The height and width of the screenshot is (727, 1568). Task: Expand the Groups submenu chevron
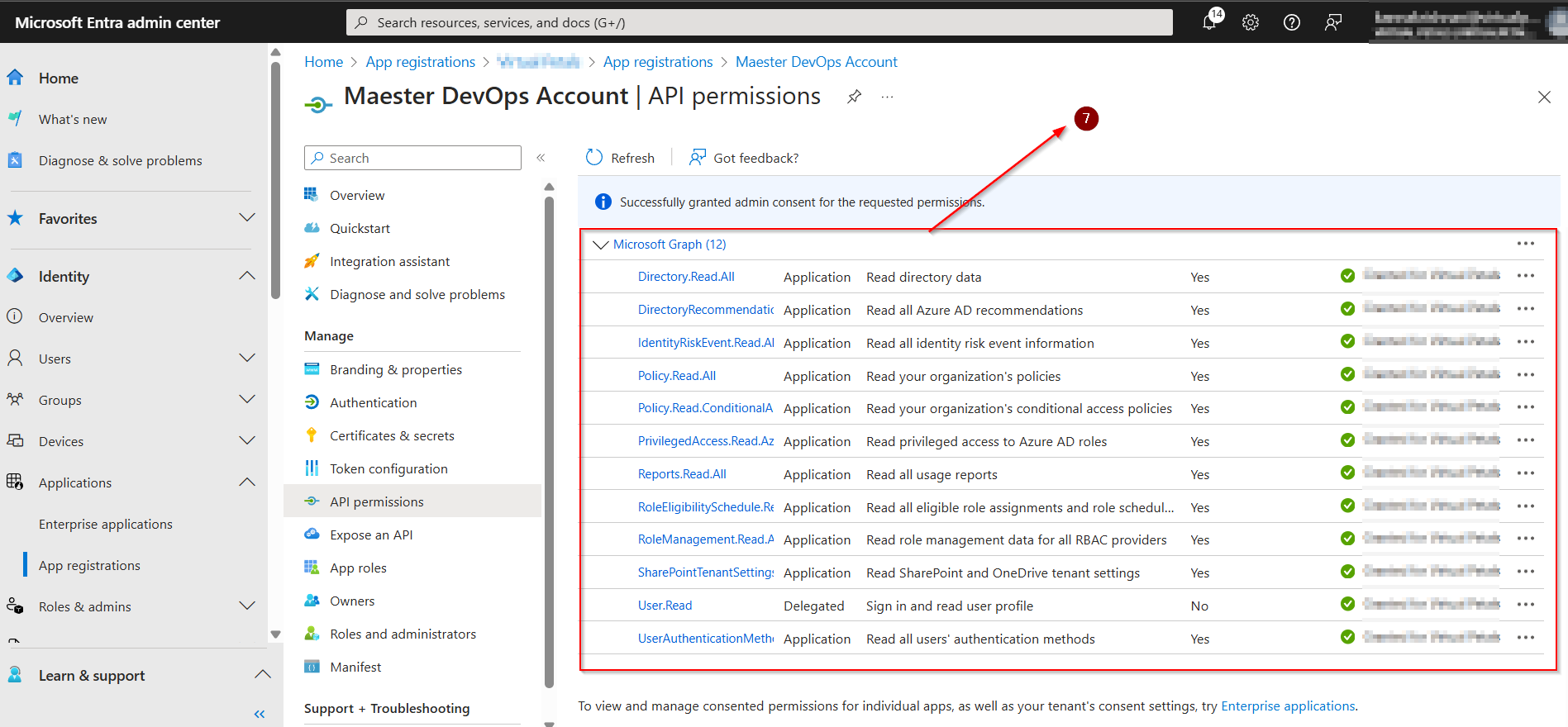(247, 400)
